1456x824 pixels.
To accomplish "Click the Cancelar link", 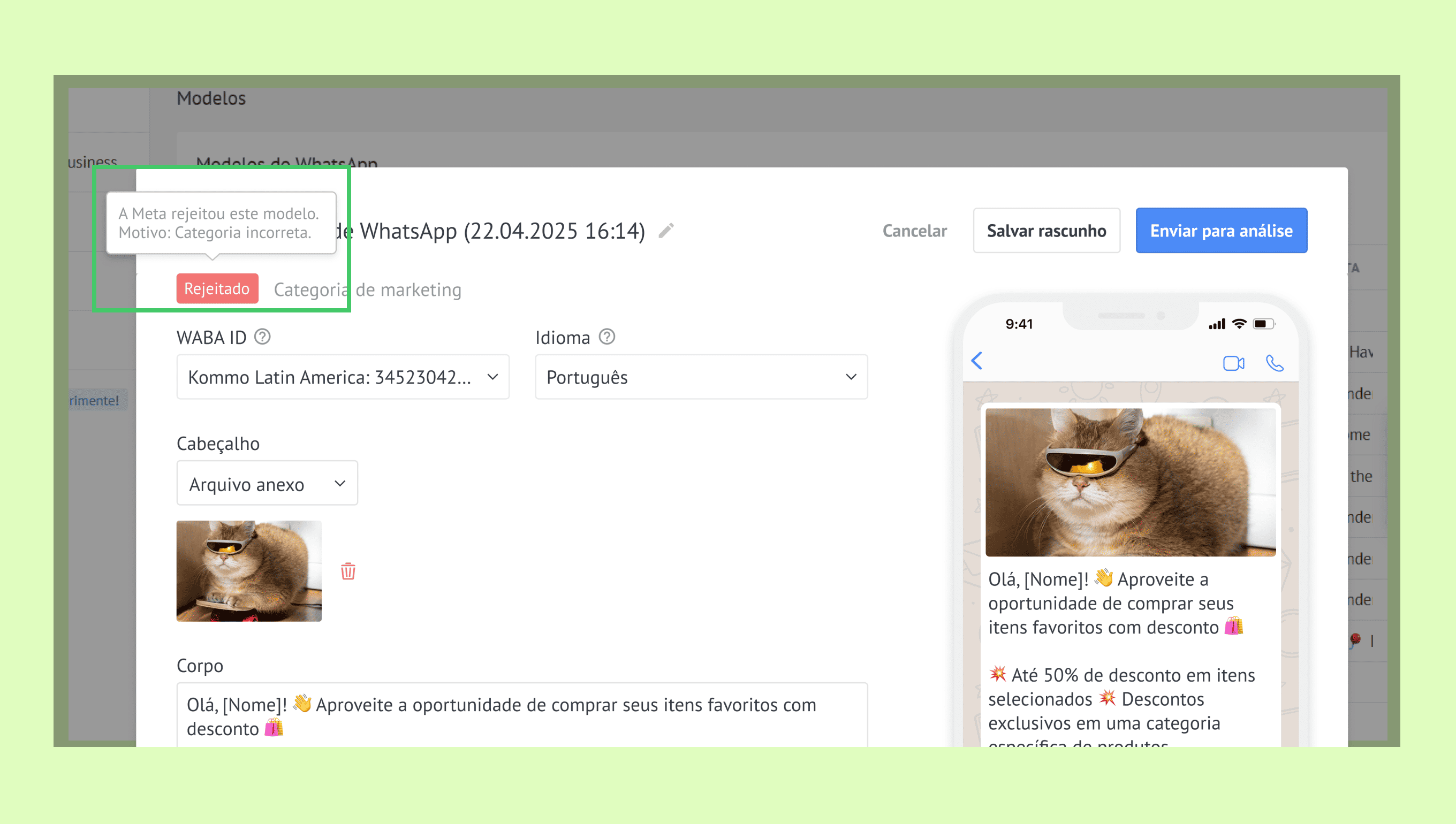I will [914, 231].
